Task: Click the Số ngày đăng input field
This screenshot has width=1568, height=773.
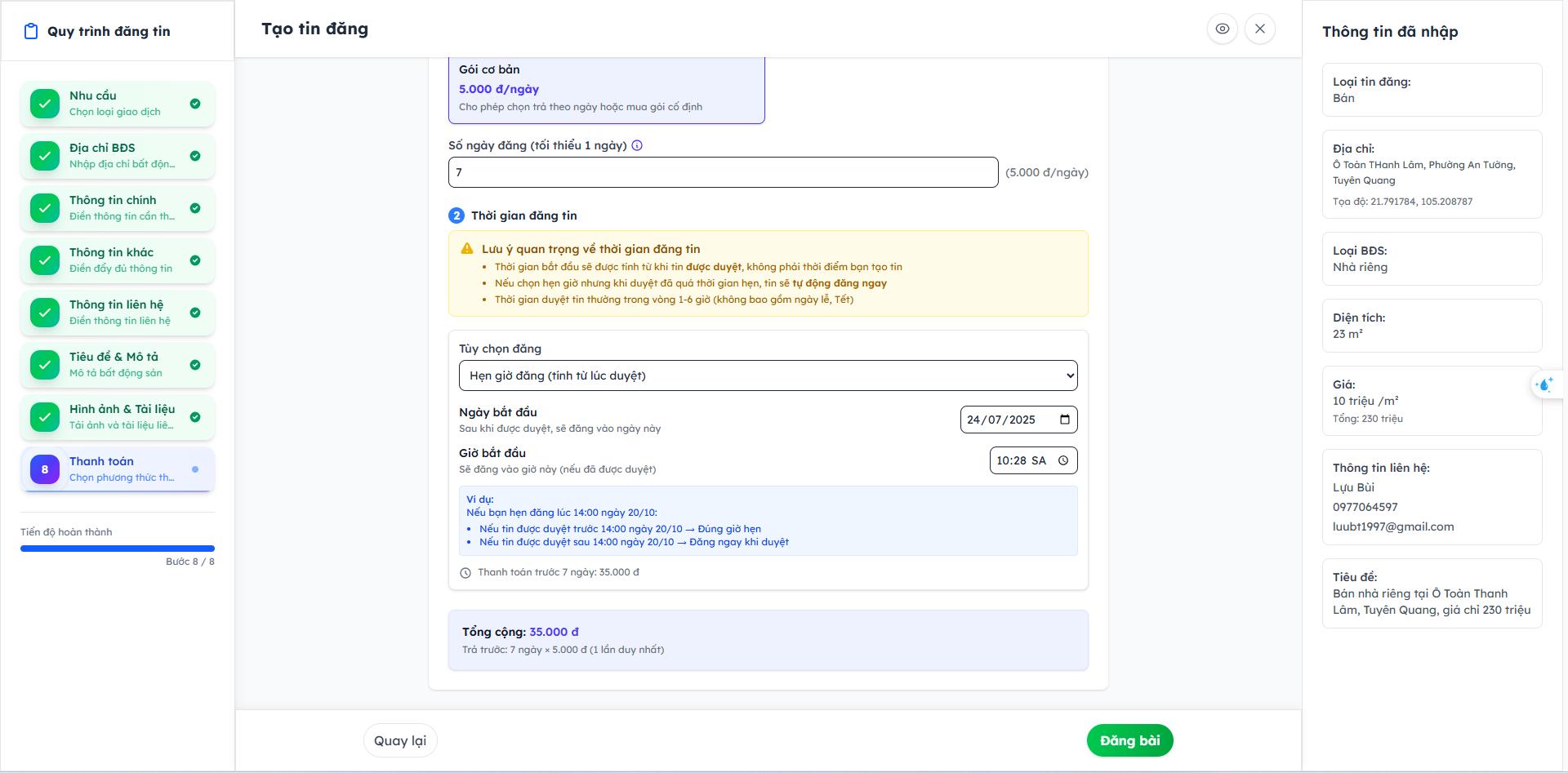Action: click(723, 172)
